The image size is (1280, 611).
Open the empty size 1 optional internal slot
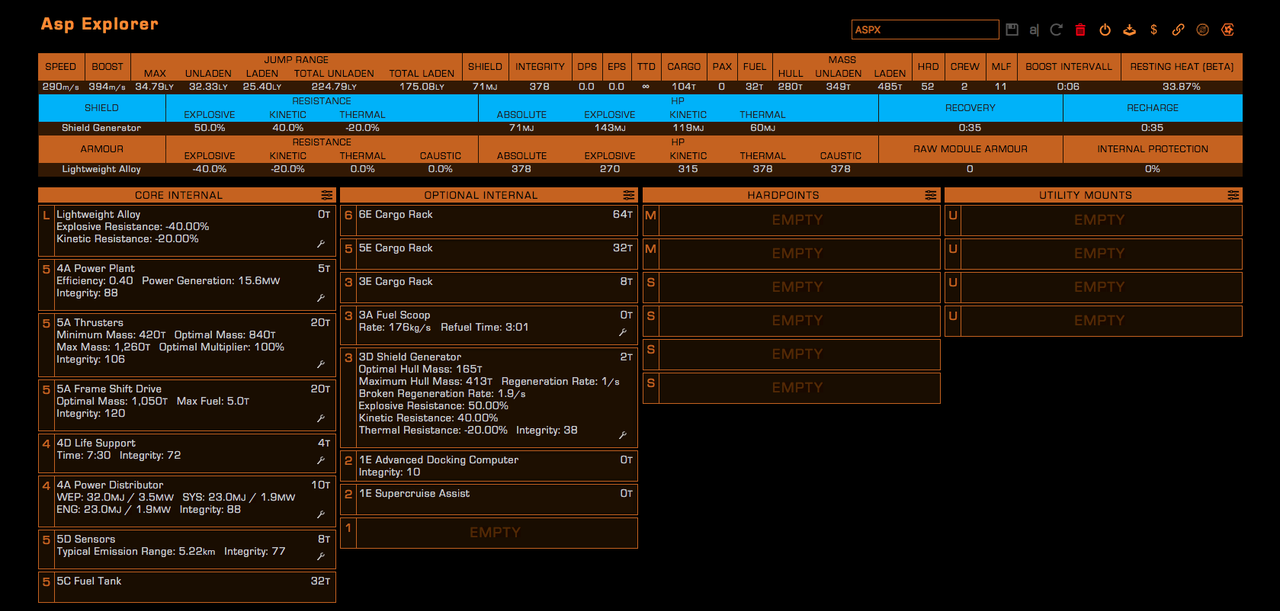click(489, 533)
